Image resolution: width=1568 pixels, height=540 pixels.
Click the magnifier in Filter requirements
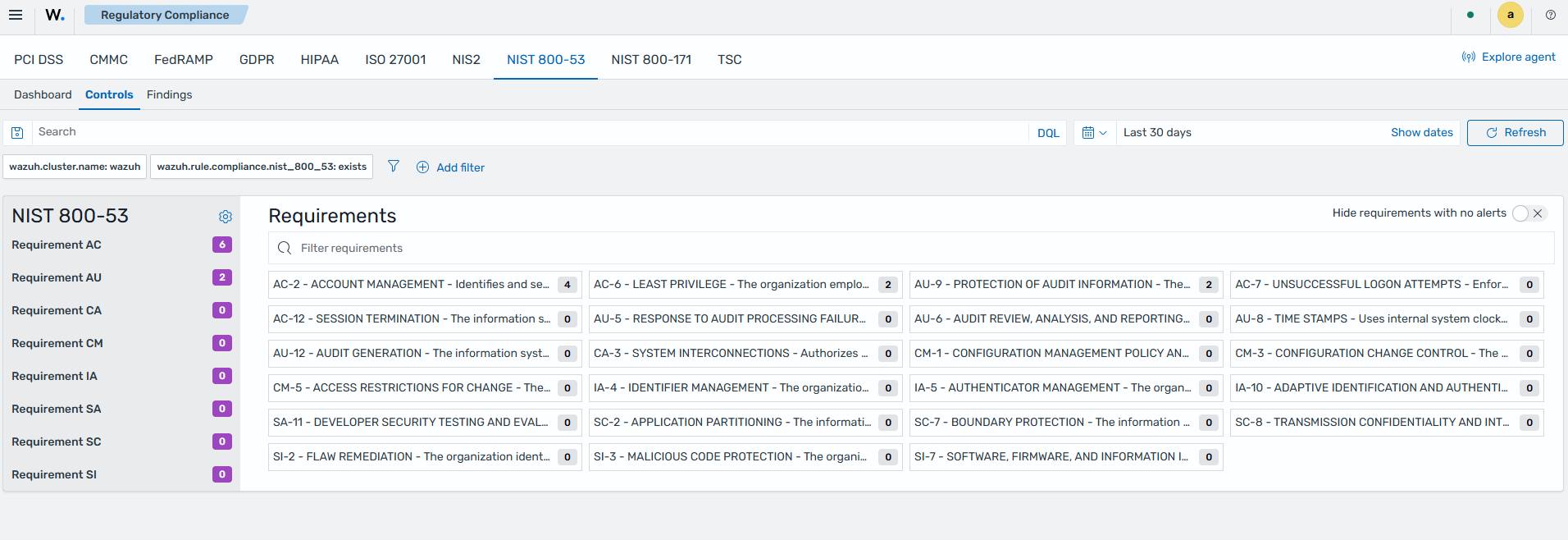pos(285,248)
